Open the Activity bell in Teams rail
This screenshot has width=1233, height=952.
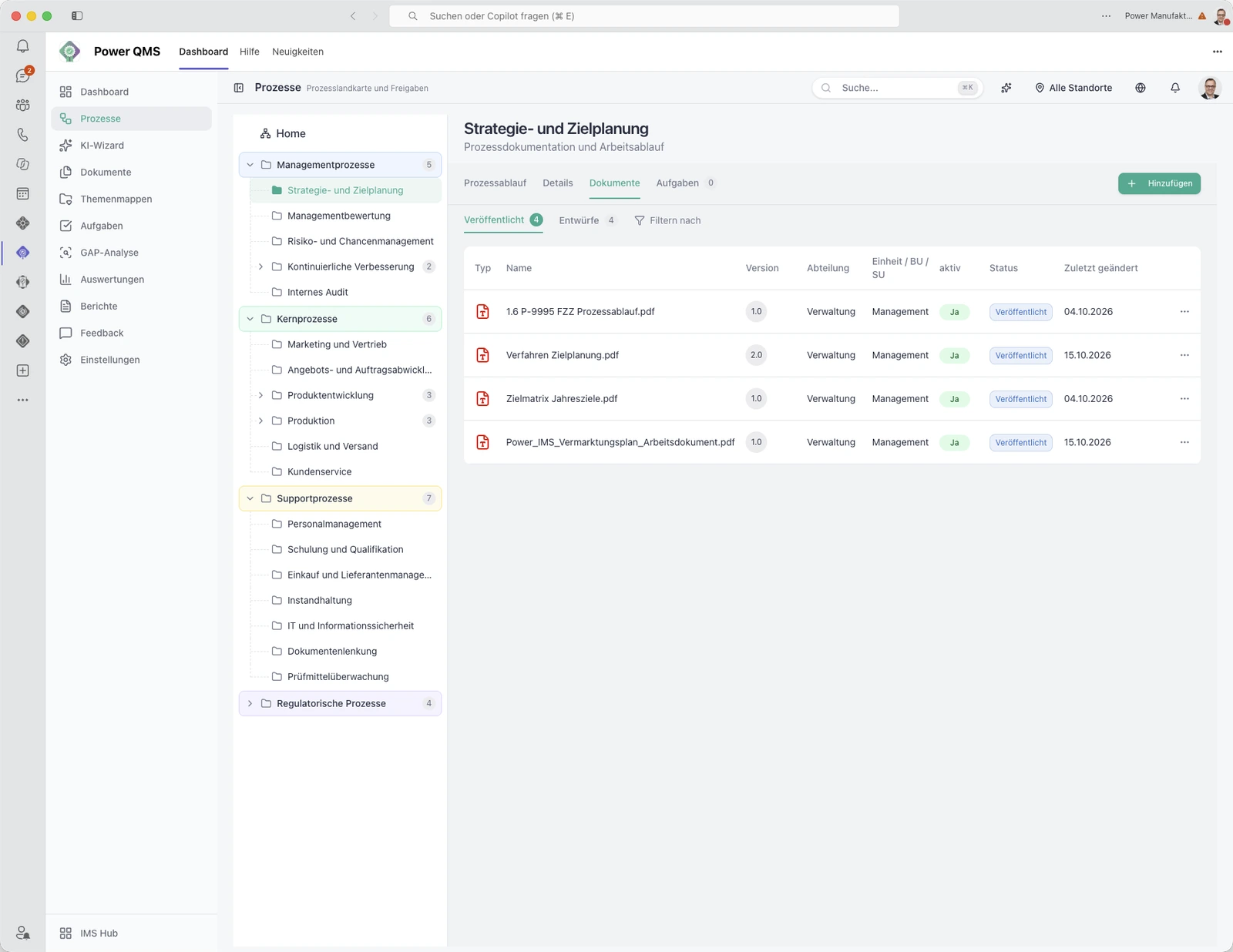click(23, 46)
